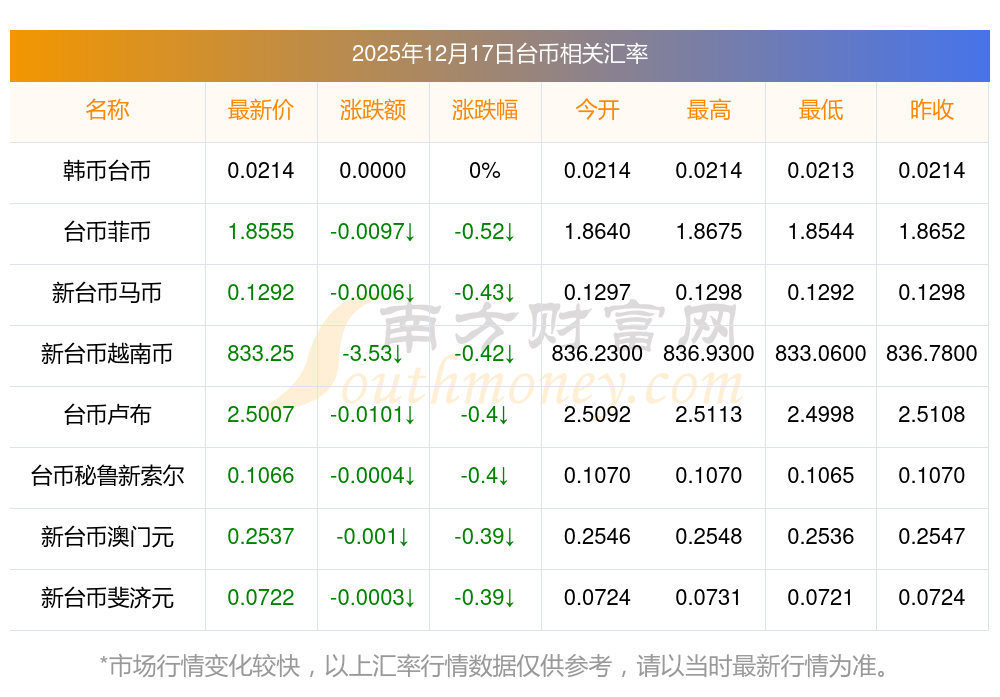Open the 韩币台币 exchange rate row
The width and height of the screenshot is (1000, 697).
[x=107, y=171]
